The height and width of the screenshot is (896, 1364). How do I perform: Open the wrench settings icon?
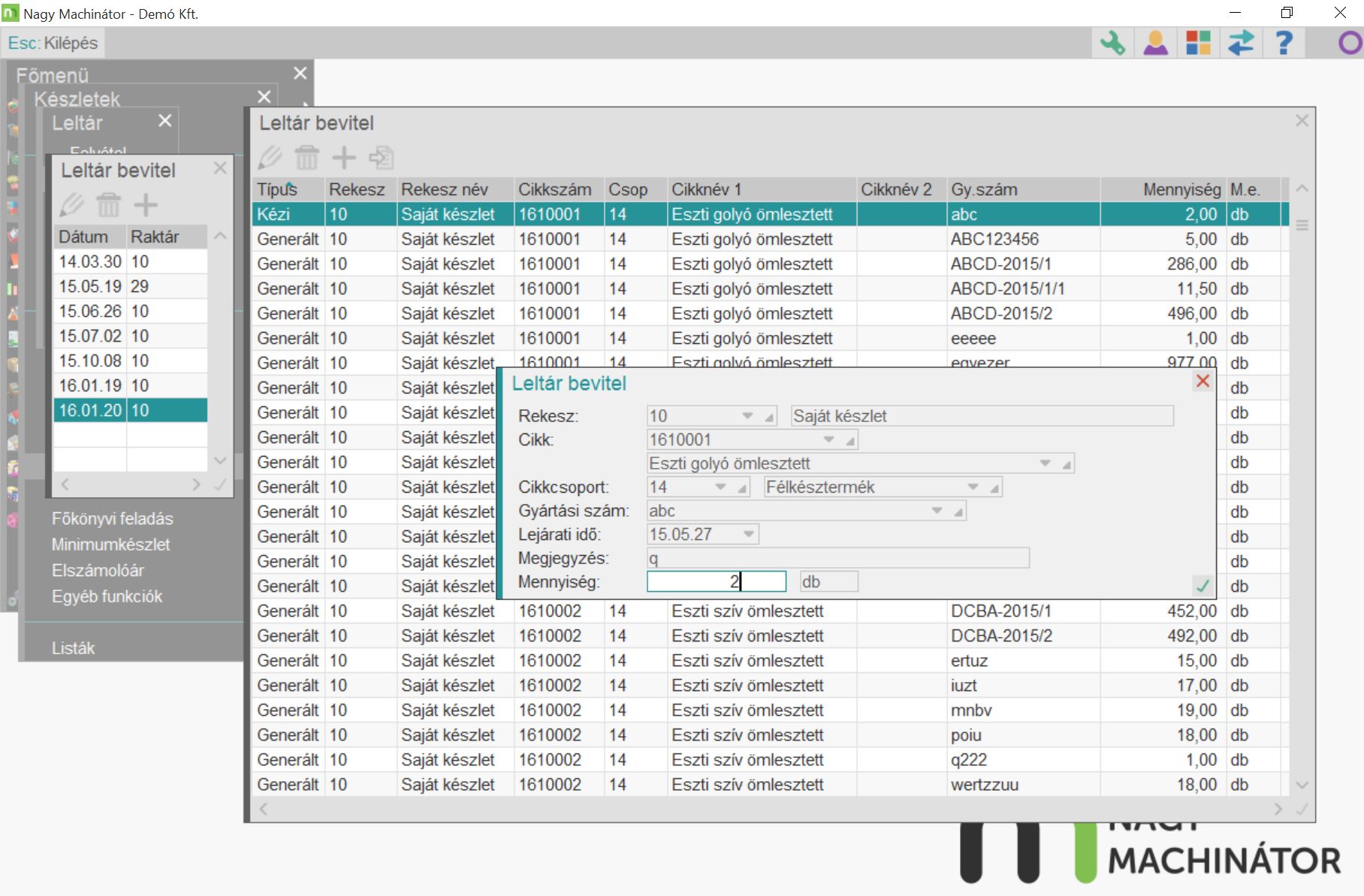(1112, 43)
